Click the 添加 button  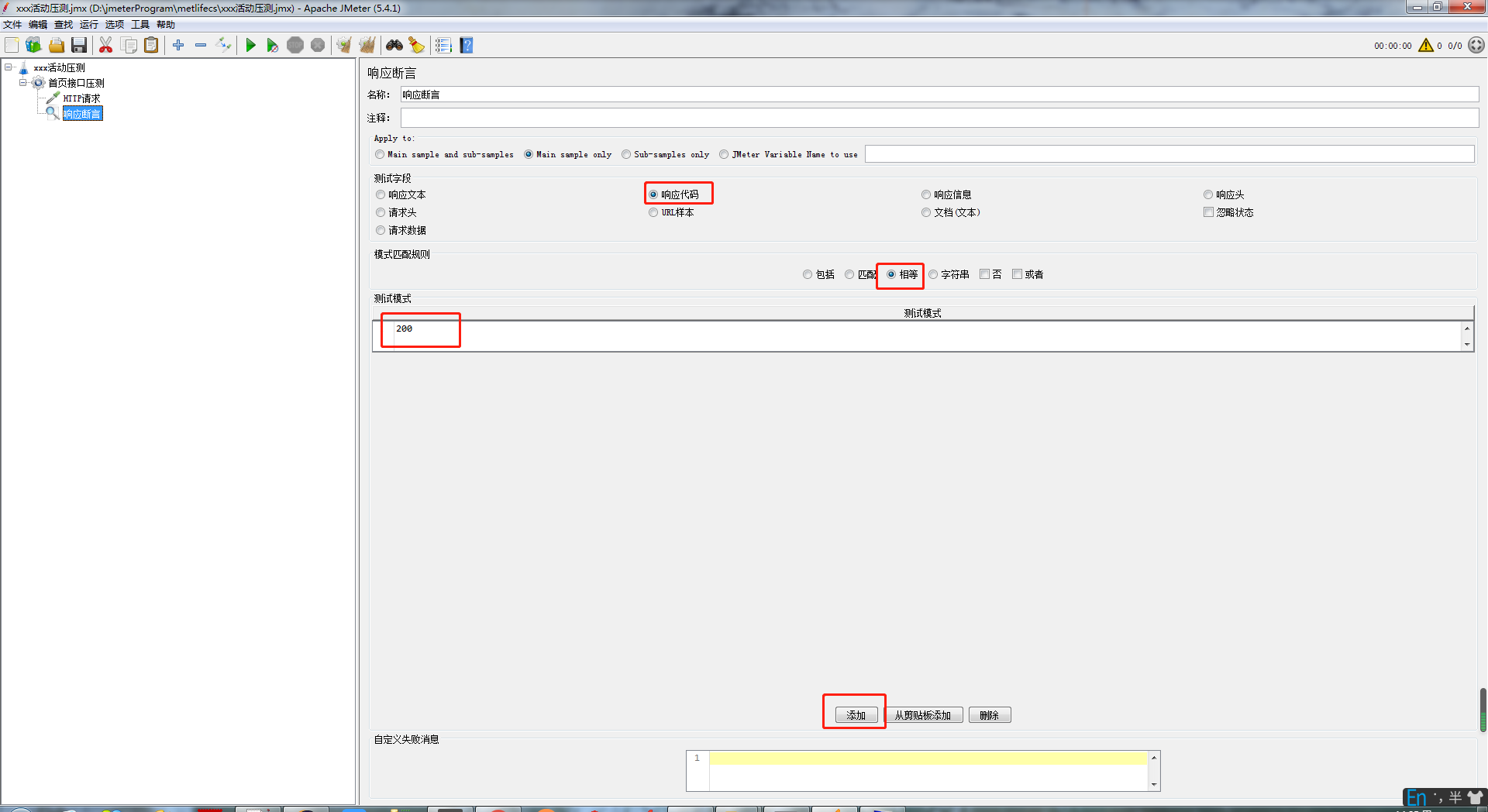pyautogui.click(x=856, y=715)
